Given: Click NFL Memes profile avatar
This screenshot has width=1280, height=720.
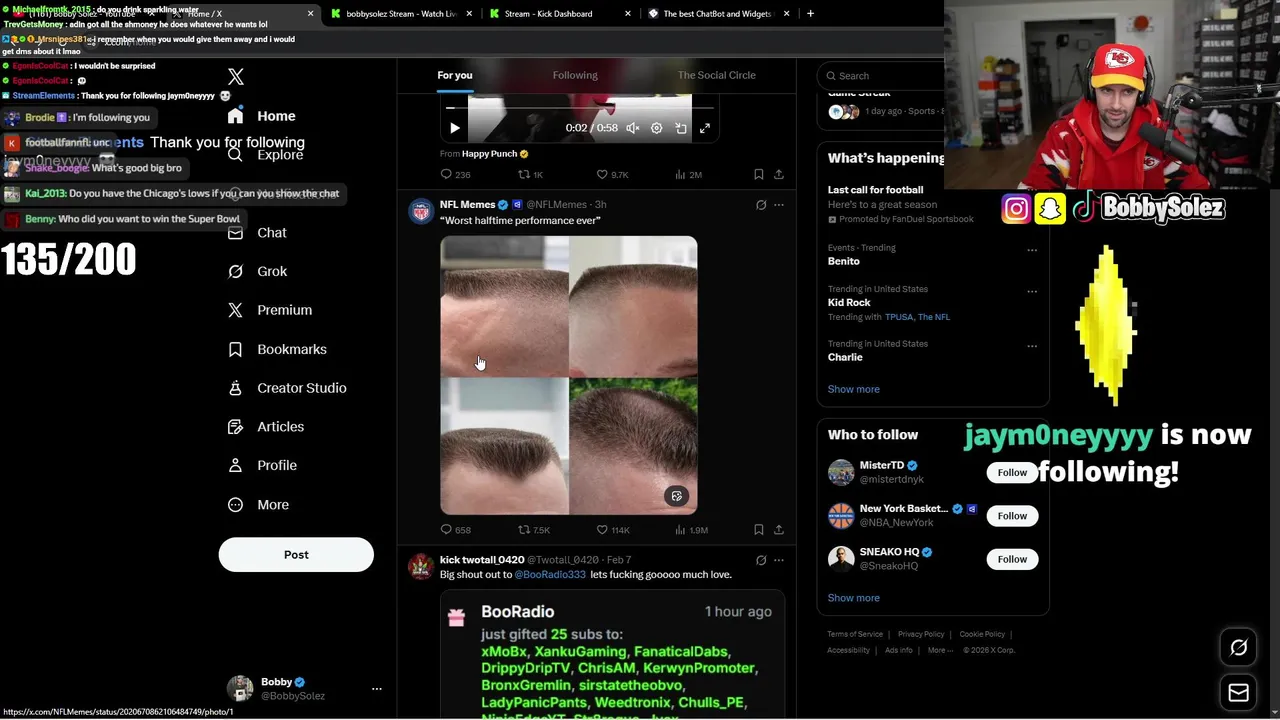Looking at the screenshot, I should (x=421, y=211).
